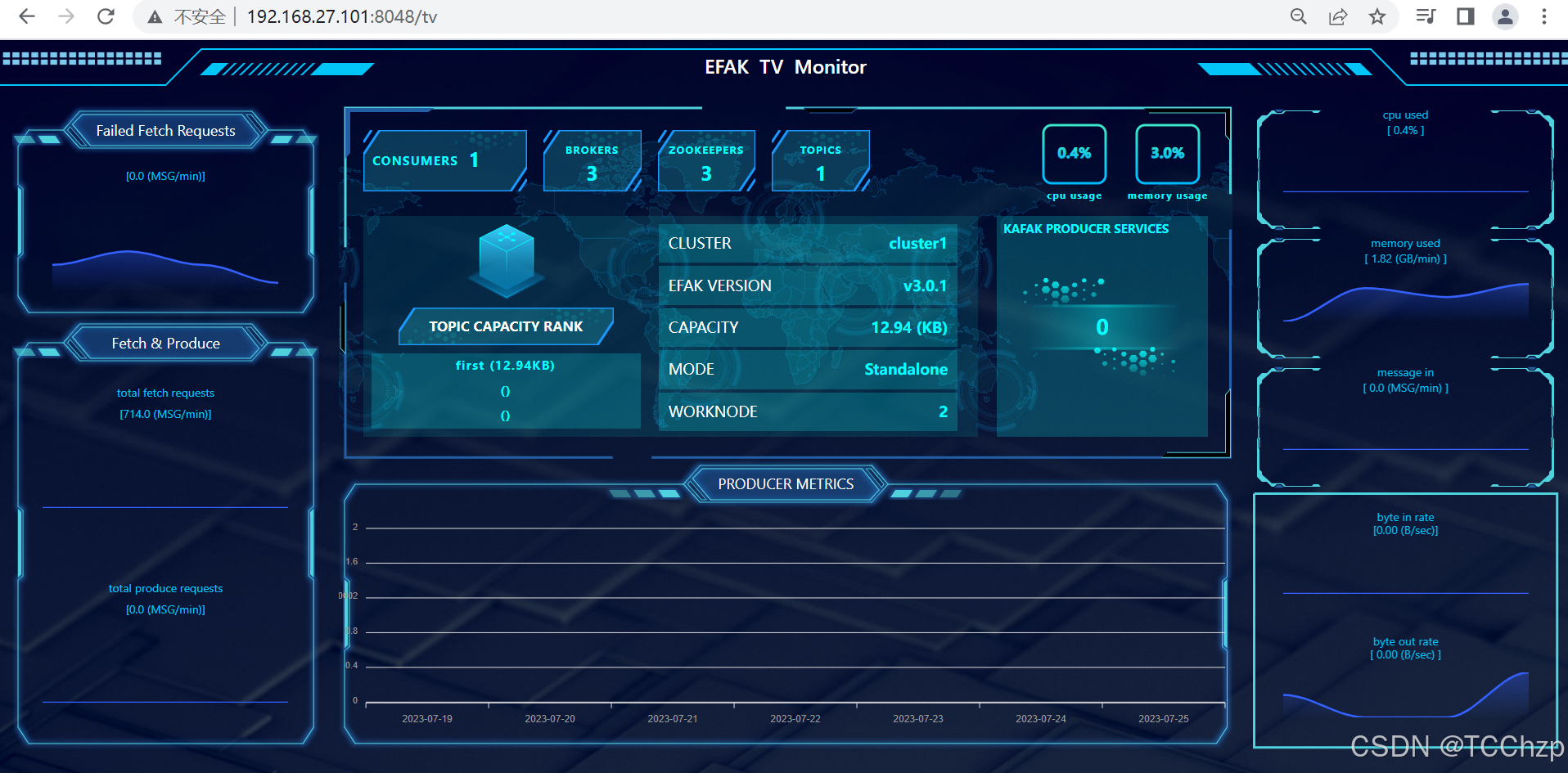Viewport: 1568px width, 773px height.
Task: Click the CLUSTER cluster1 row
Action: (808, 243)
